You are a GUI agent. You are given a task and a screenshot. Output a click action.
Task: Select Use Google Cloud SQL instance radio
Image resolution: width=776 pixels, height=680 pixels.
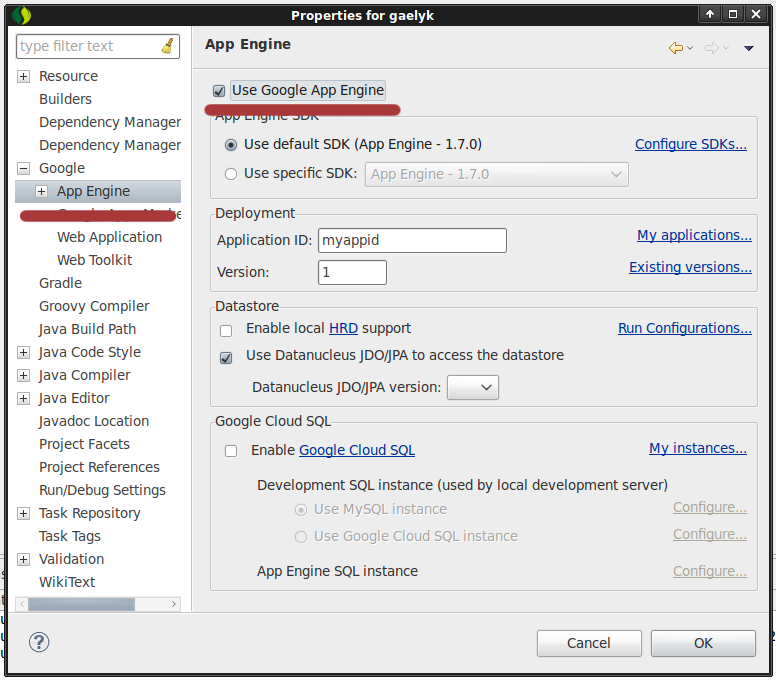[x=300, y=536]
